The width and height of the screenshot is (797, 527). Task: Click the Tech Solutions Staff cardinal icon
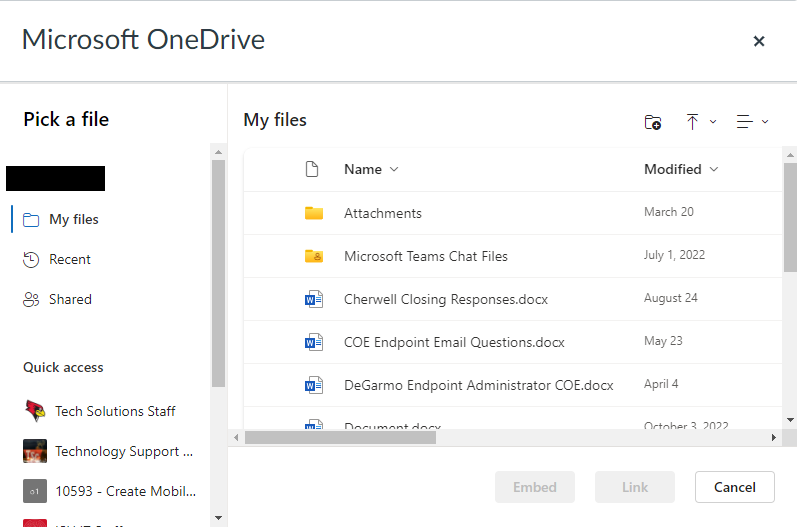click(35, 411)
